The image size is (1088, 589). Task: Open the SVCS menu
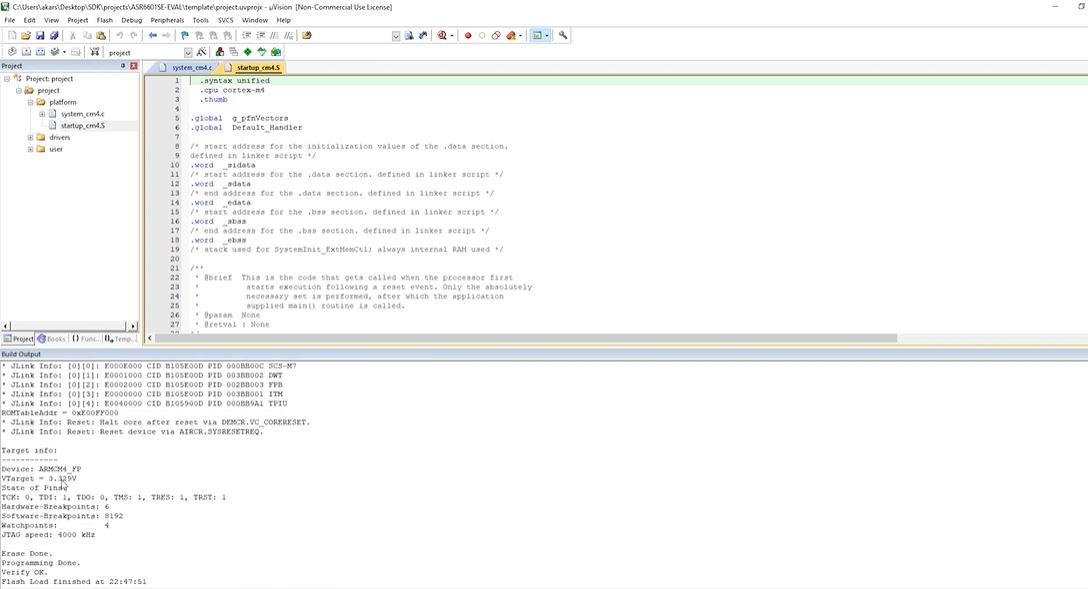pos(226,20)
